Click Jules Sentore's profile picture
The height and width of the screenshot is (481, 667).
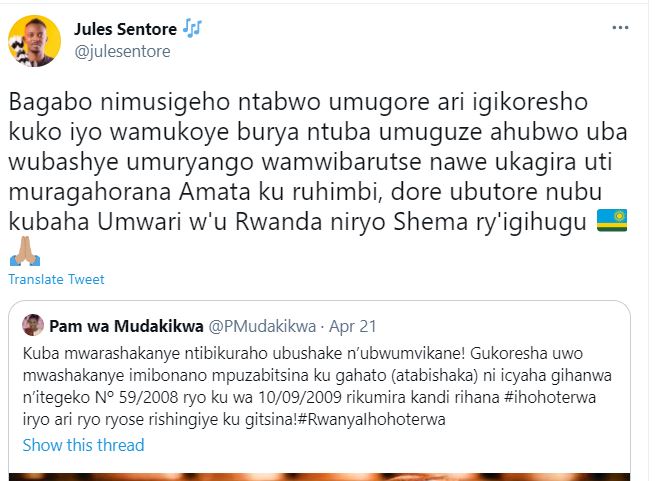click(32, 40)
